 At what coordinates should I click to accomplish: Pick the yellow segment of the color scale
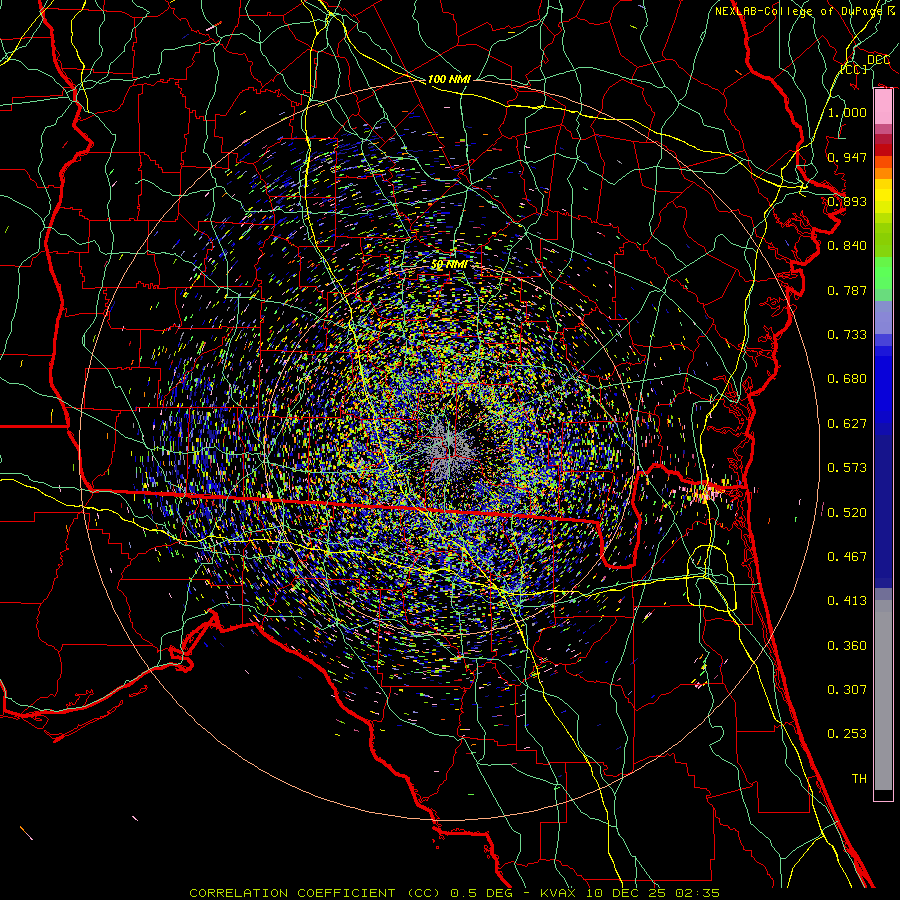click(x=883, y=196)
